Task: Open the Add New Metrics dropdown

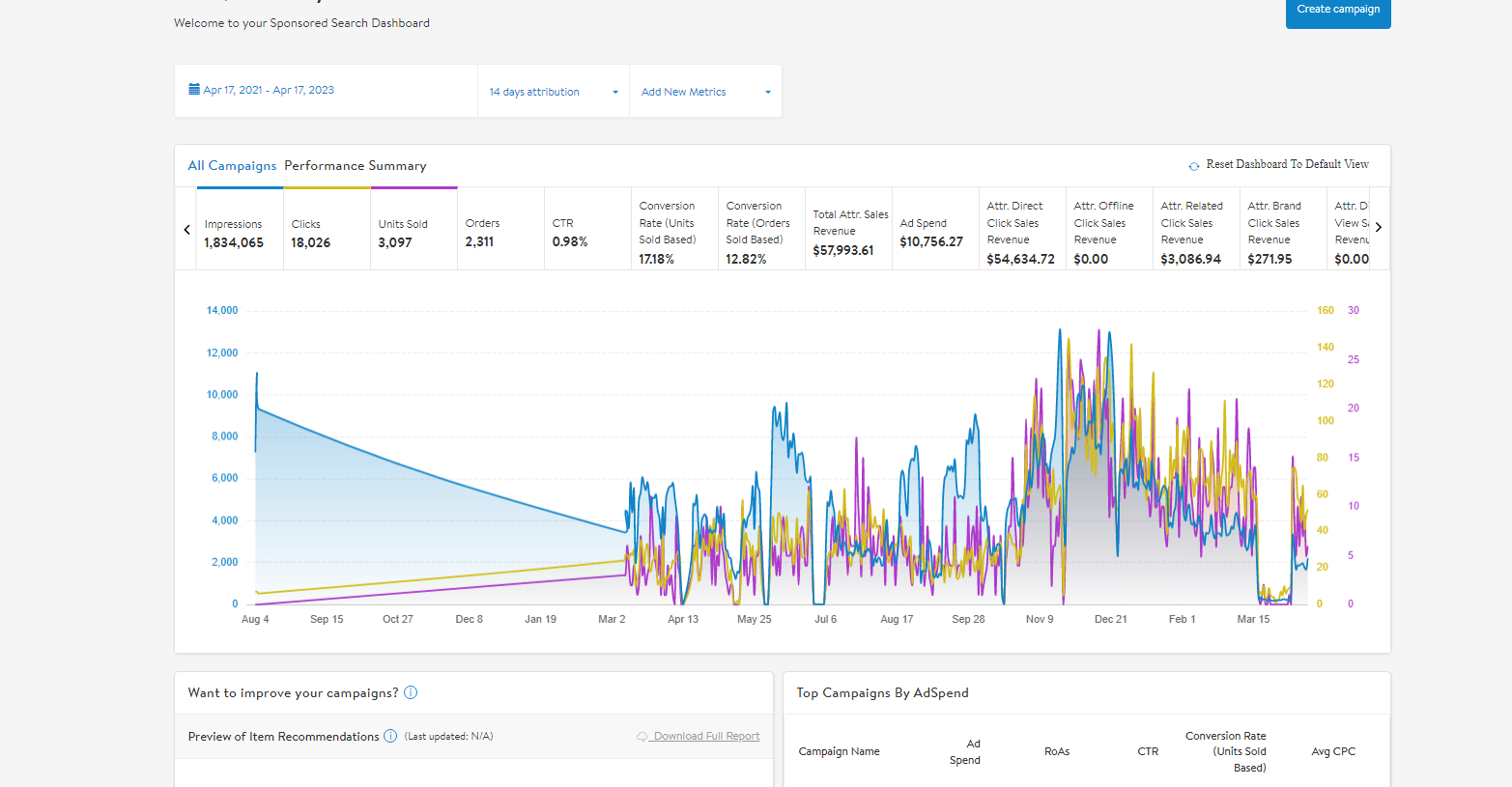Action: tap(706, 92)
